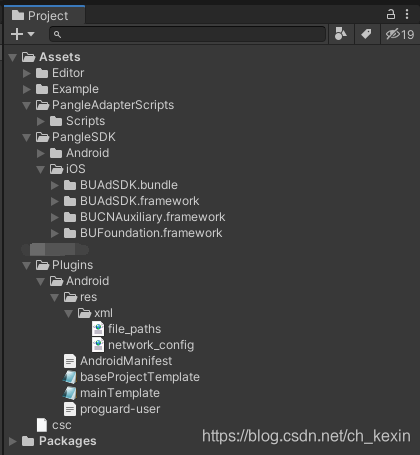
Task: Select the 'PangleAdapterScripts' label
Action: pyautogui.click(x=113, y=105)
